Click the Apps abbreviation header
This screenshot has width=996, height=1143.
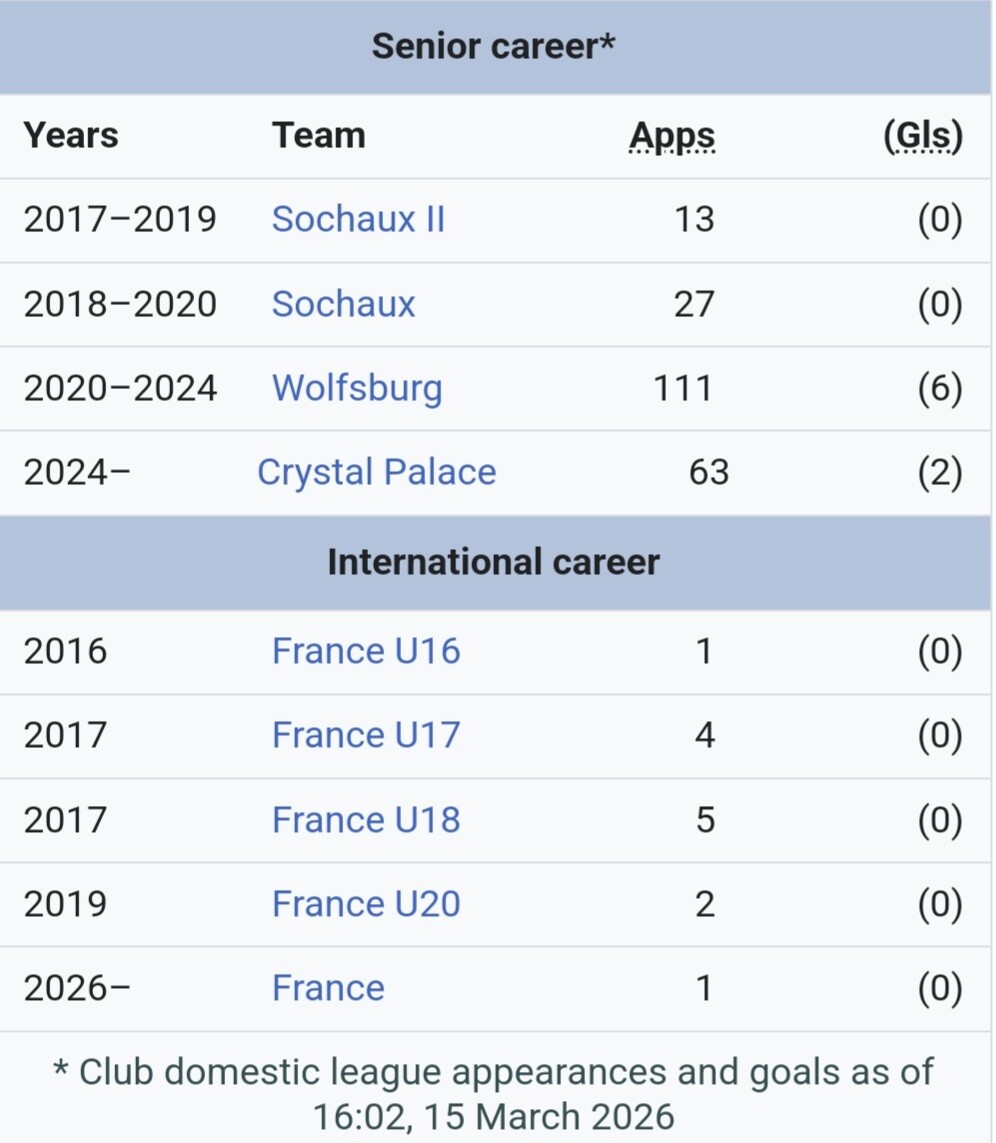(672, 136)
